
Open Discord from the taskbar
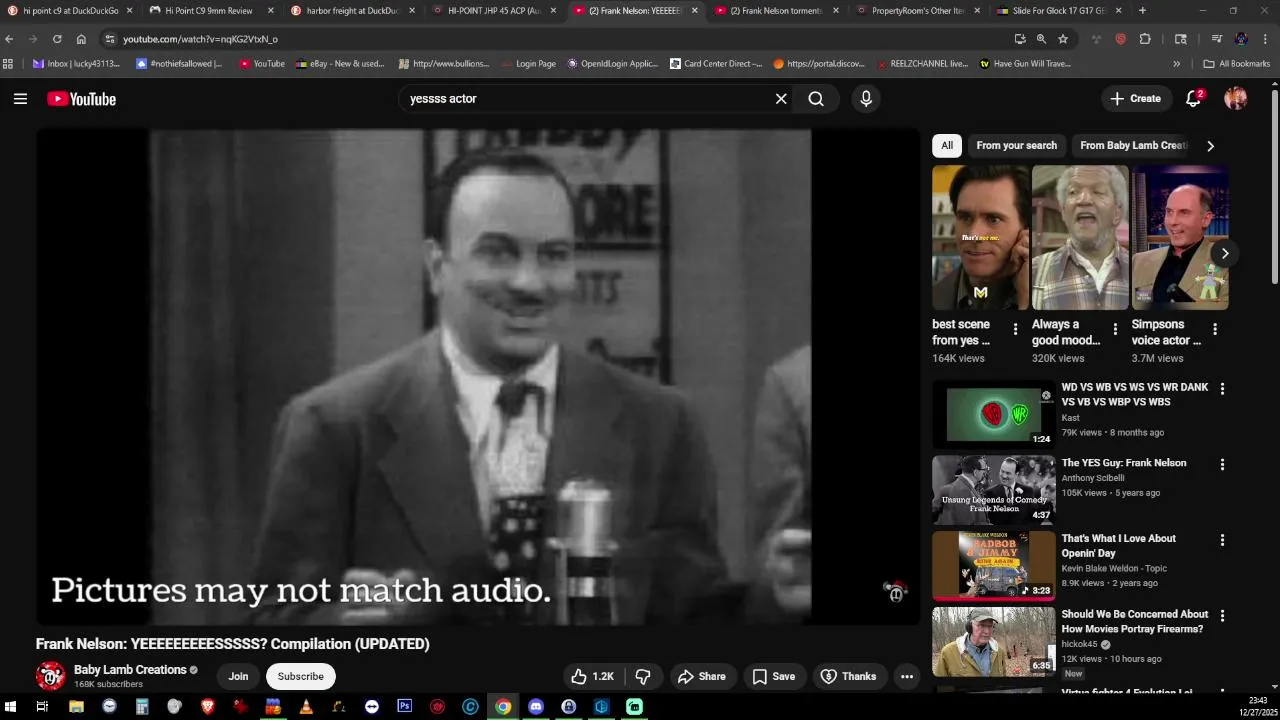pyautogui.click(x=536, y=706)
